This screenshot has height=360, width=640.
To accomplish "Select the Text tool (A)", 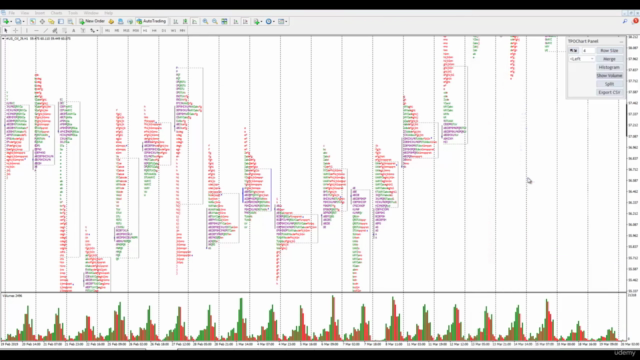I will (x=73, y=31).
